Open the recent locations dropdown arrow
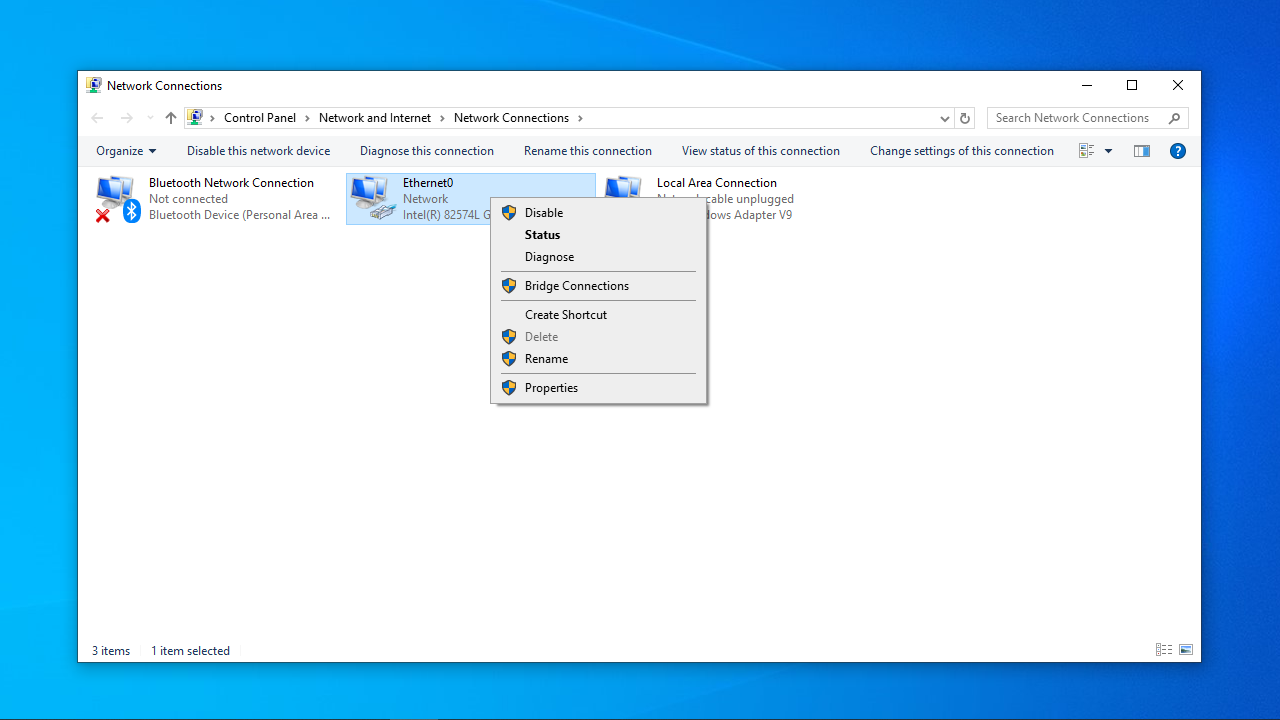The height and width of the screenshot is (720, 1280). coord(150,118)
